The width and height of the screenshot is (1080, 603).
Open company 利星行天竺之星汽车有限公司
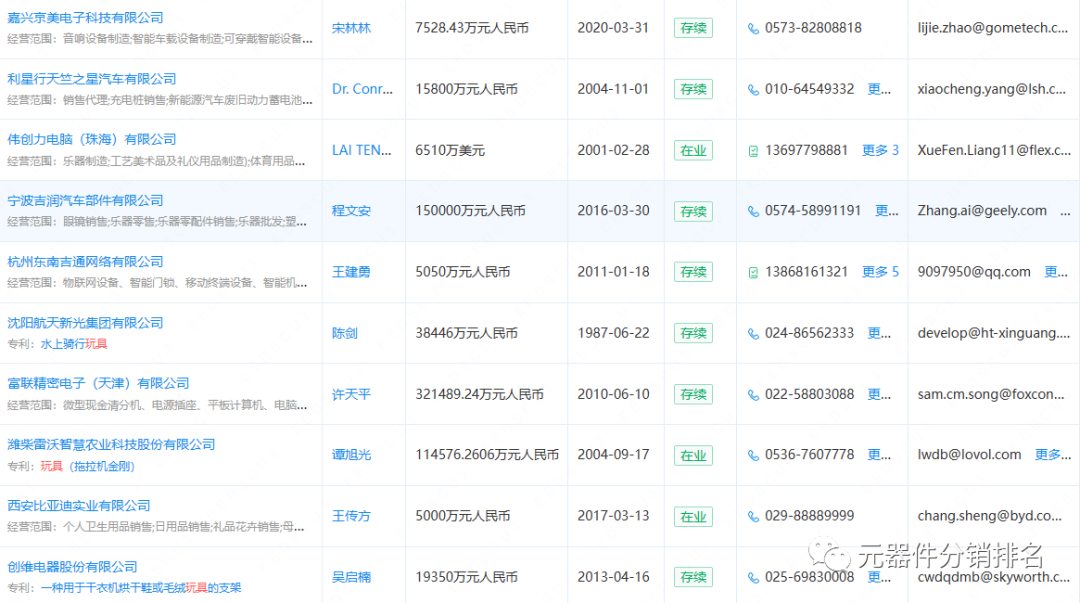pyautogui.click(x=92, y=79)
